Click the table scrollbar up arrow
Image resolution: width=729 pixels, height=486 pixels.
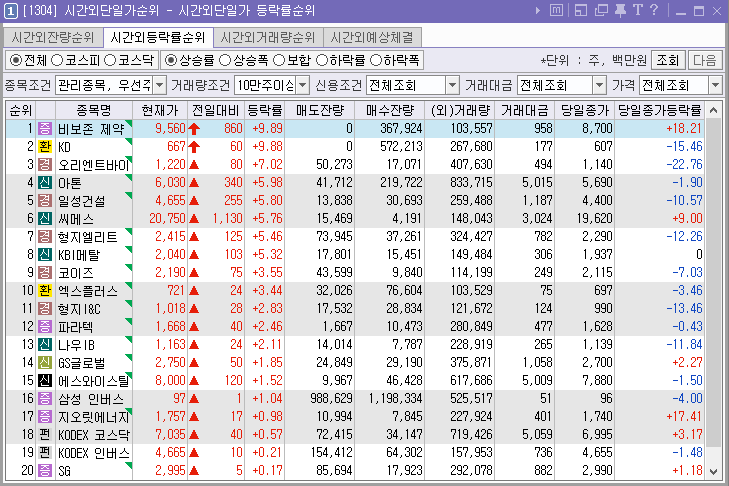[x=714, y=110]
